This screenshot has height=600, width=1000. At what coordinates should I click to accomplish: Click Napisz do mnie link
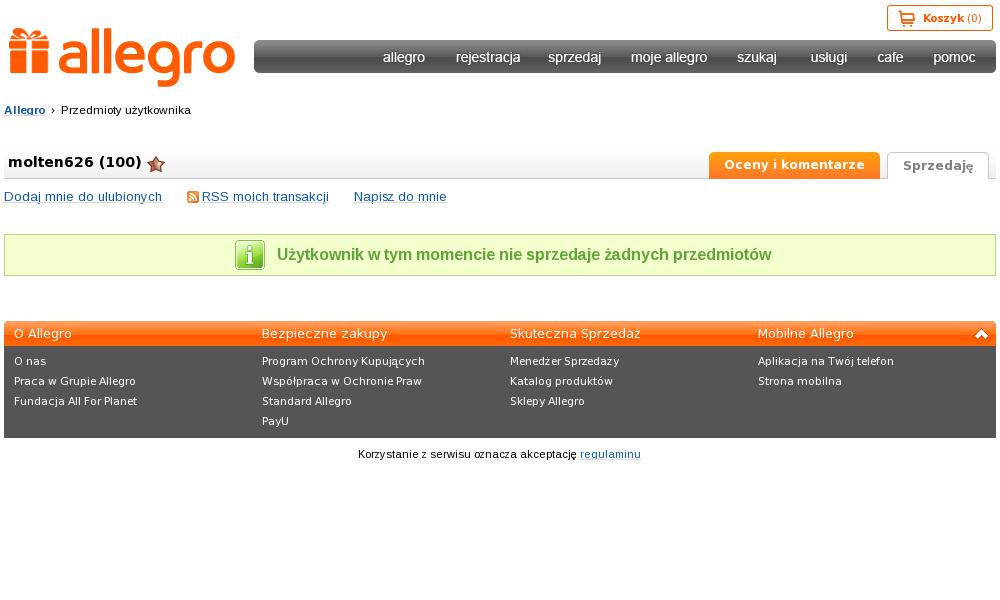pyautogui.click(x=400, y=197)
